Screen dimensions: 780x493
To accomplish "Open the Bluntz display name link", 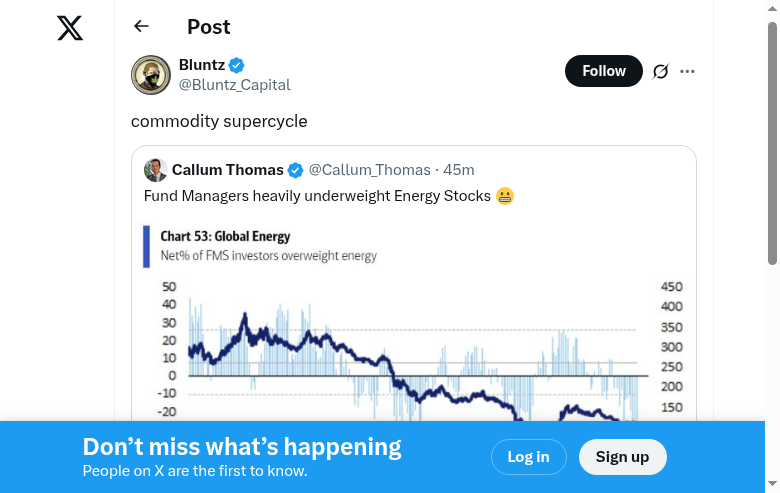I will pyautogui.click(x=201, y=65).
